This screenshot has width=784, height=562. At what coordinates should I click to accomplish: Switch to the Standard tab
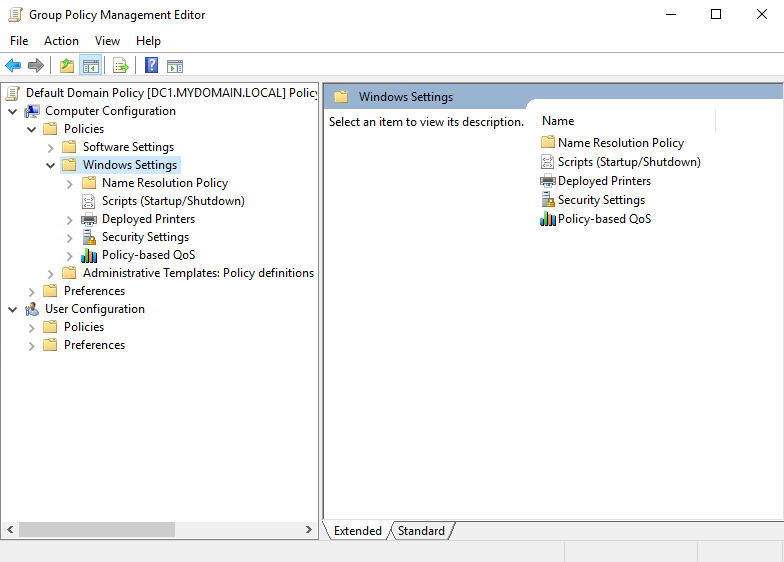click(421, 531)
